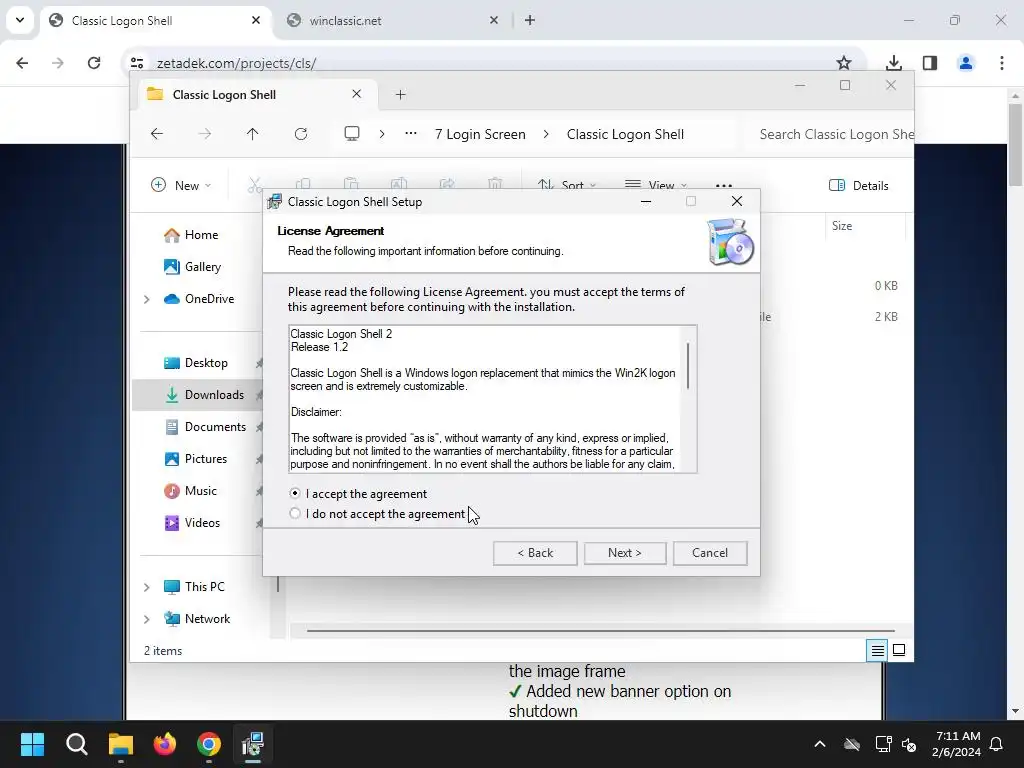Image resolution: width=1024 pixels, height=768 pixels.
Task: Click setup installer taskbar icon
Action: 253,744
